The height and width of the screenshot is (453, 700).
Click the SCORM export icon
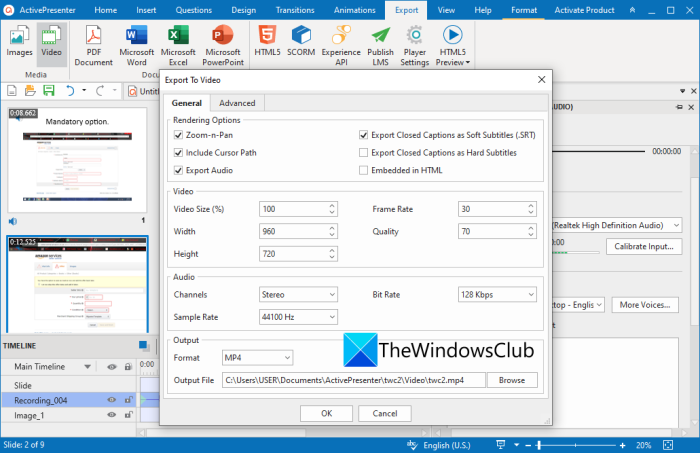301,35
